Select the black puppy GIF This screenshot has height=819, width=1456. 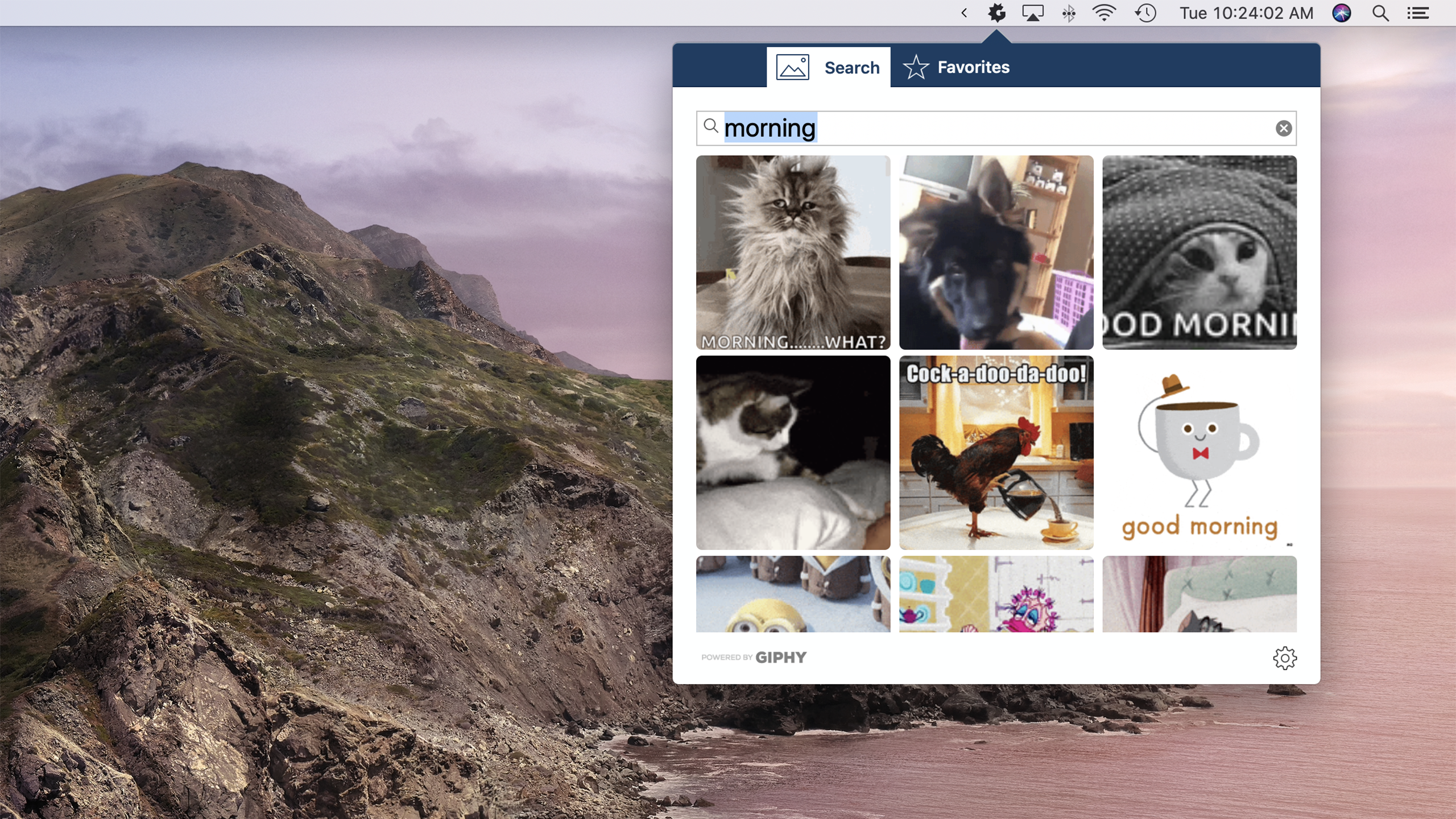996,252
